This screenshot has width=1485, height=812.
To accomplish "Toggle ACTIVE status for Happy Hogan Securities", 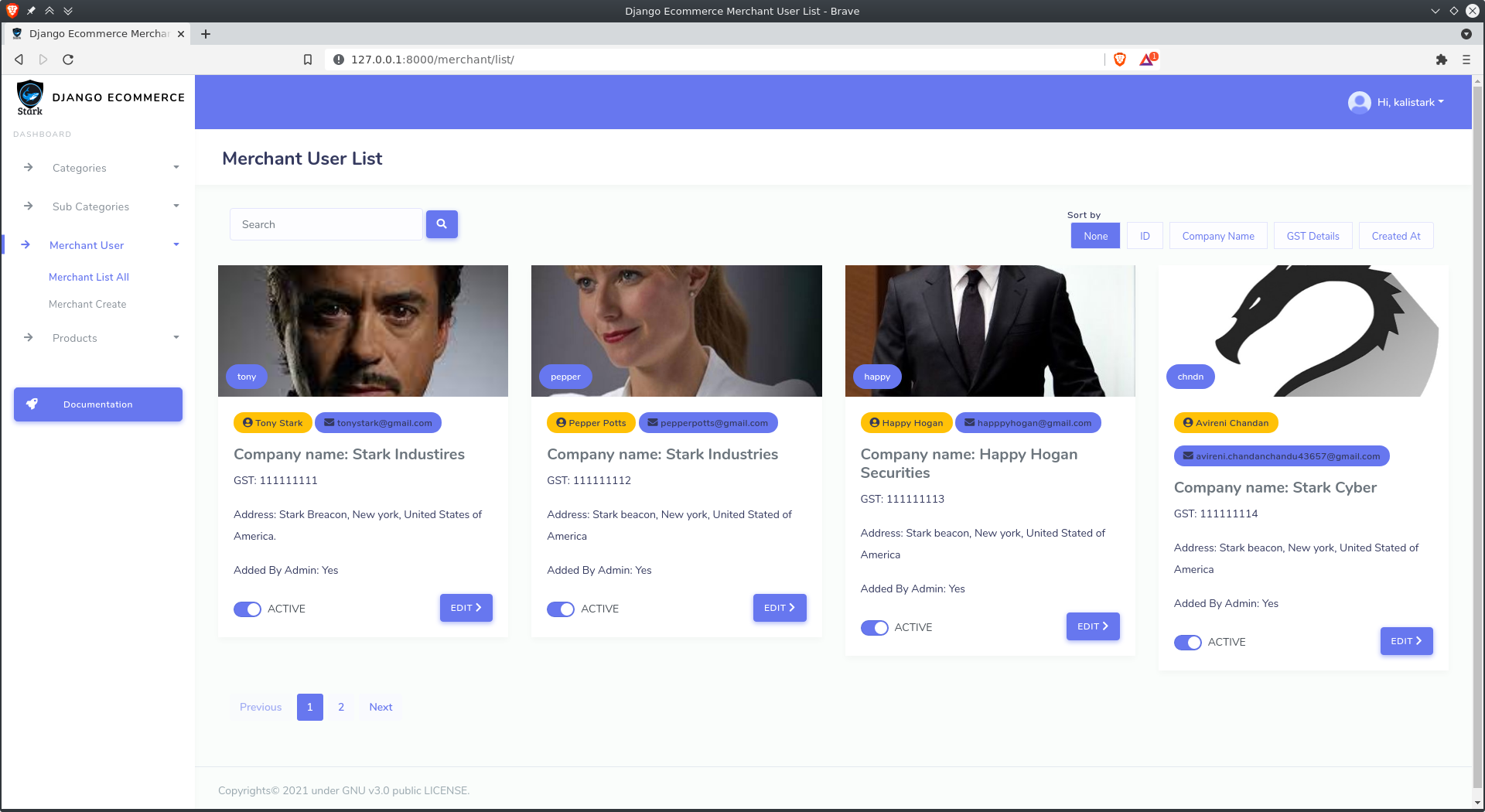I will [874, 627].
